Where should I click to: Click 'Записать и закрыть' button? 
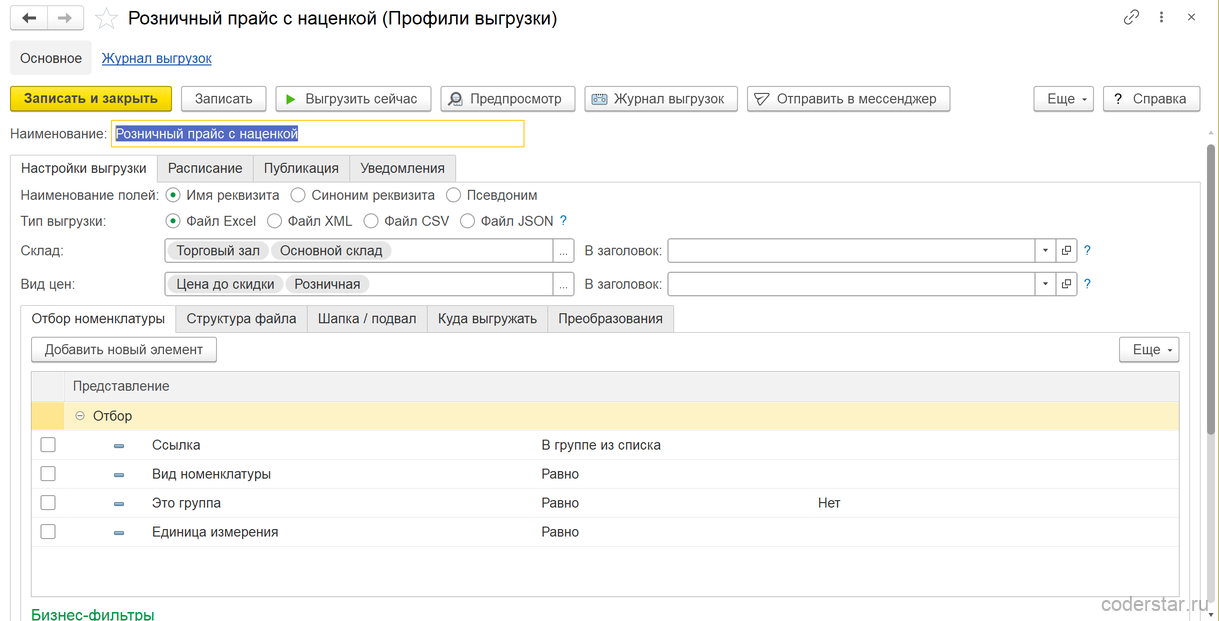click(91, 98)
